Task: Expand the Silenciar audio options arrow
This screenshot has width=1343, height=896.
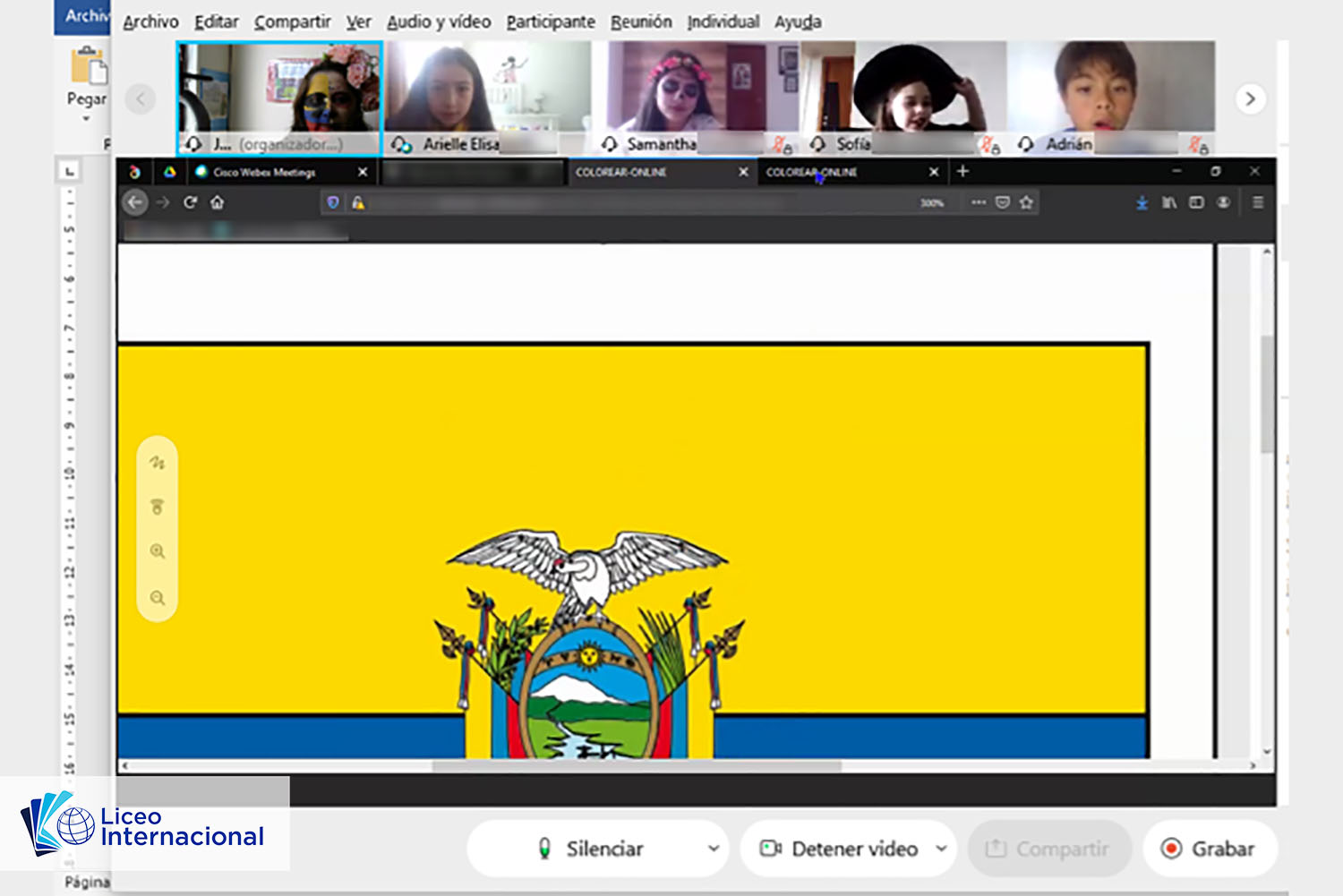Action: point(714,849)
